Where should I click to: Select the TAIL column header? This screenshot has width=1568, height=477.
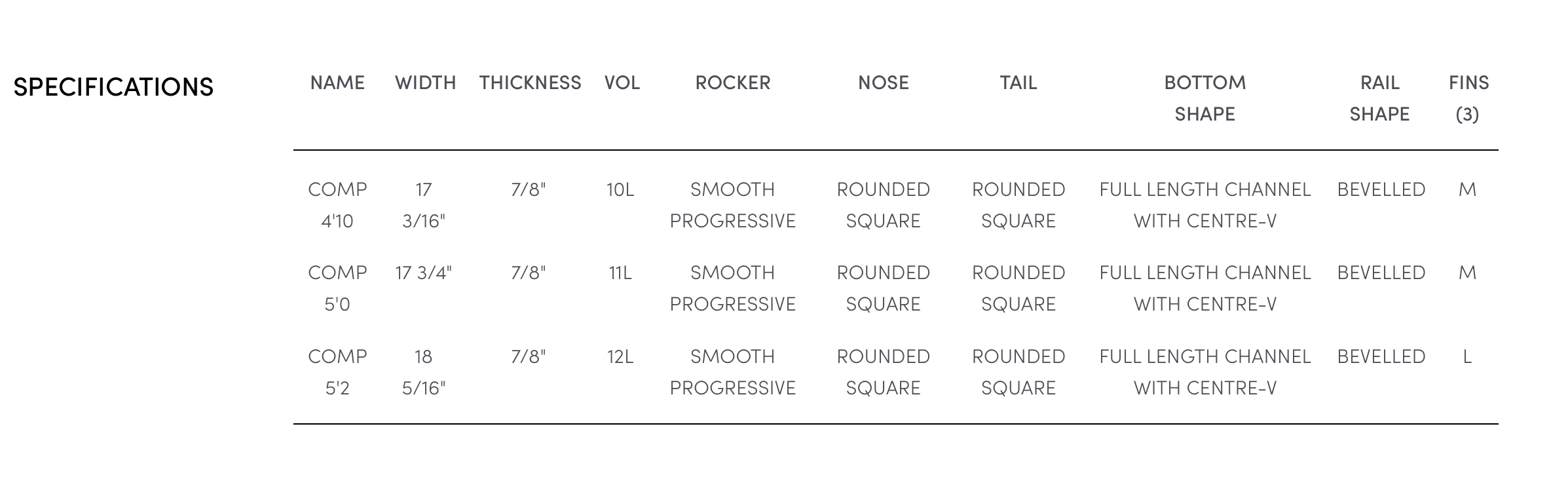(1018, 83)
